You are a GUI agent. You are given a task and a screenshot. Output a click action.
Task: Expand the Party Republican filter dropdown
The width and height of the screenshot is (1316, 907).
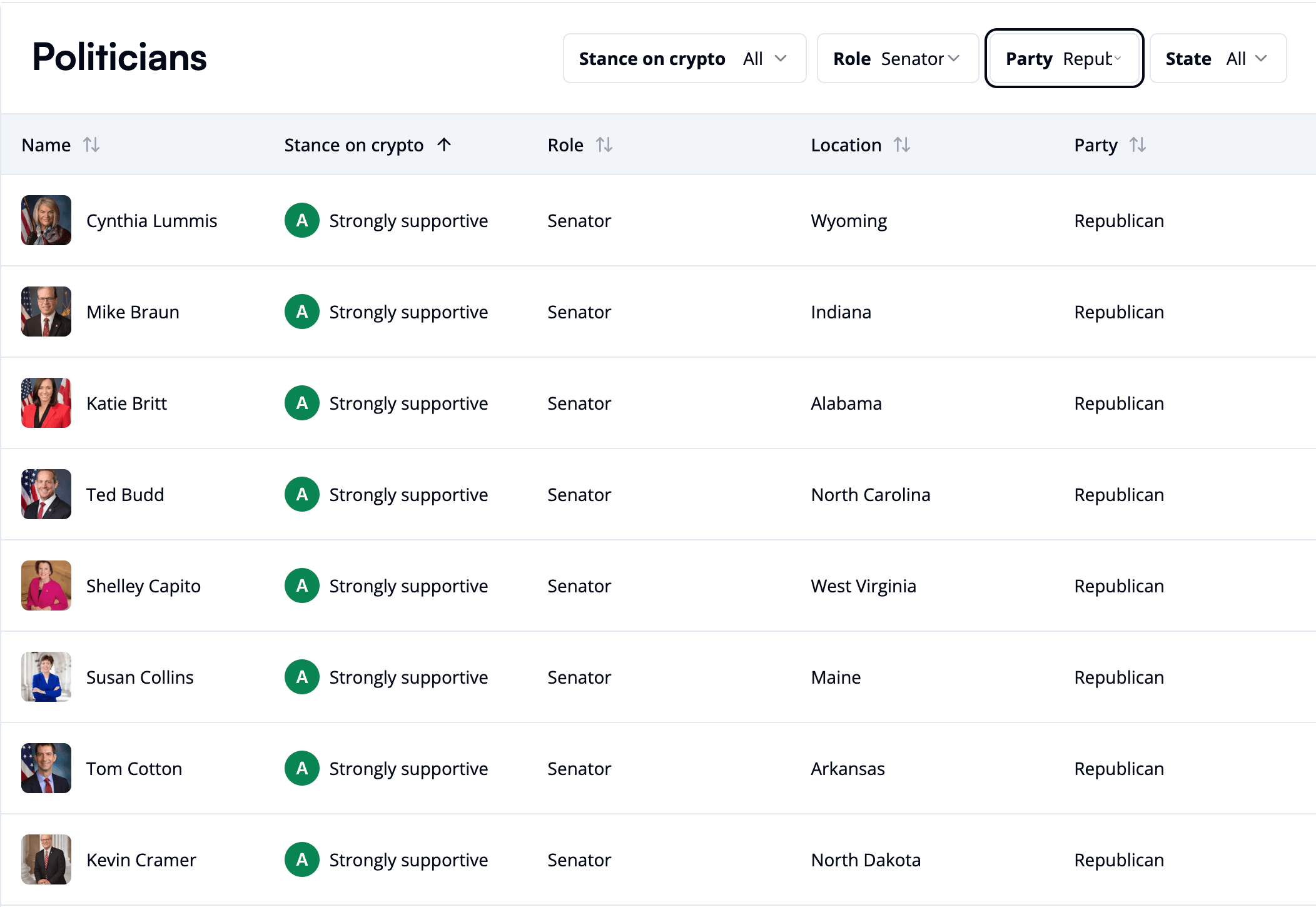[1063, 59]
